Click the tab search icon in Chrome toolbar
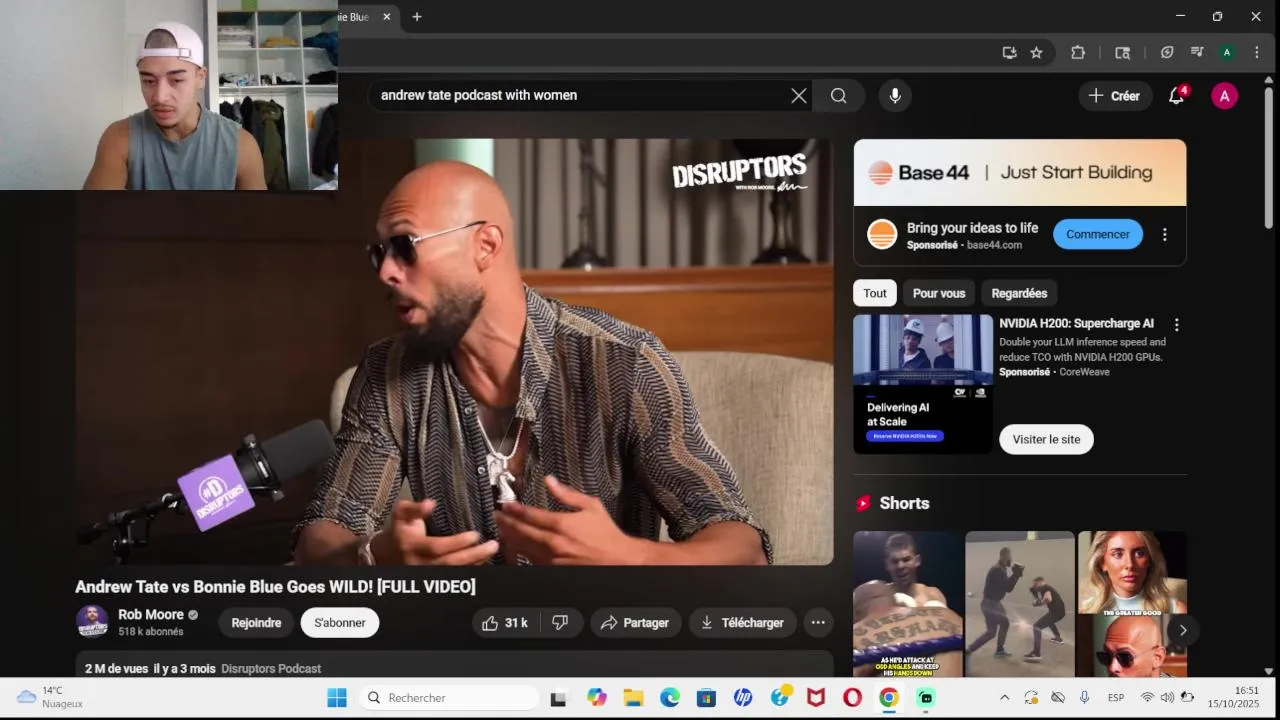 [x=1122, y=53]
